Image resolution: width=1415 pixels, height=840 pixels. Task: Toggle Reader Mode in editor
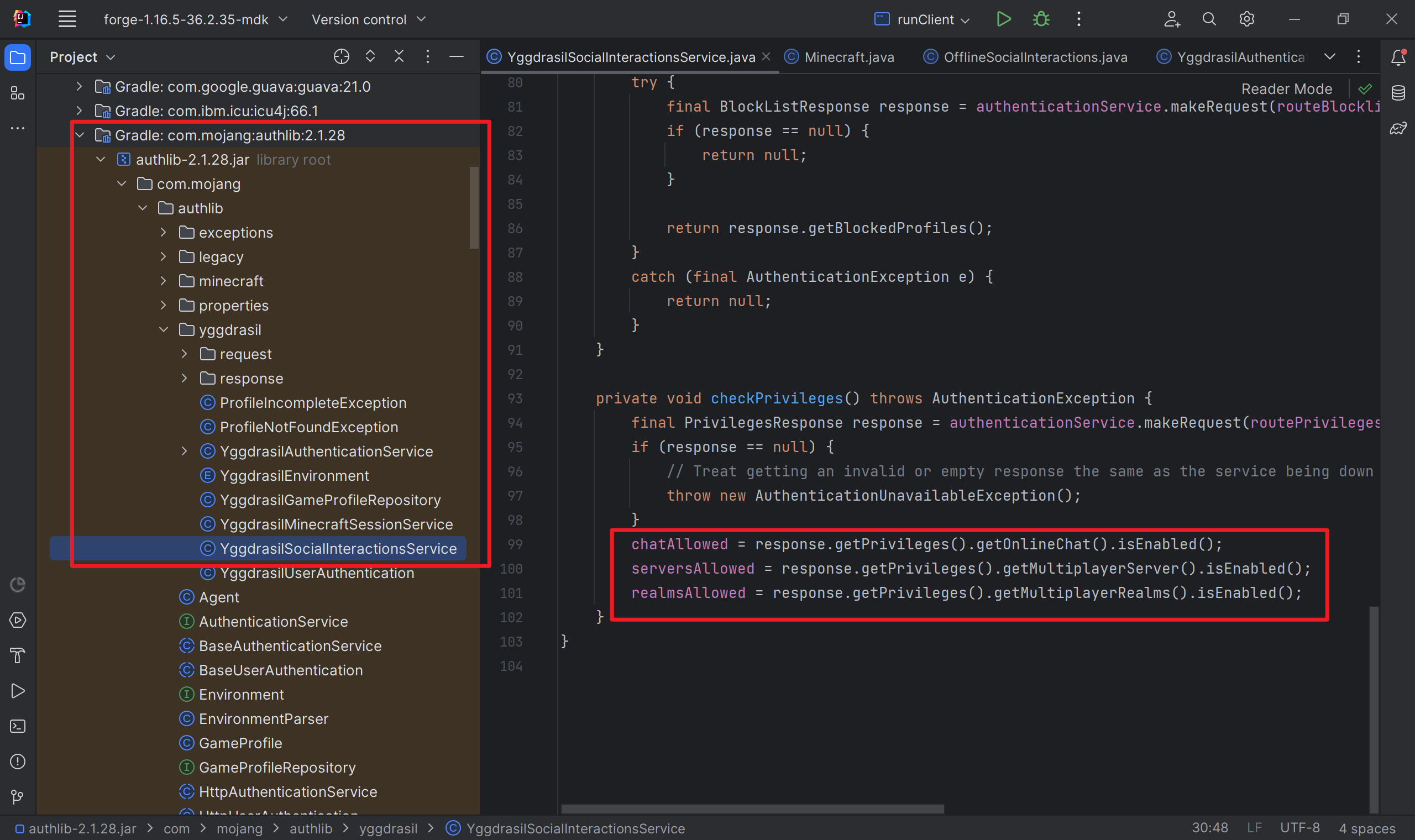pos(1286,89)
